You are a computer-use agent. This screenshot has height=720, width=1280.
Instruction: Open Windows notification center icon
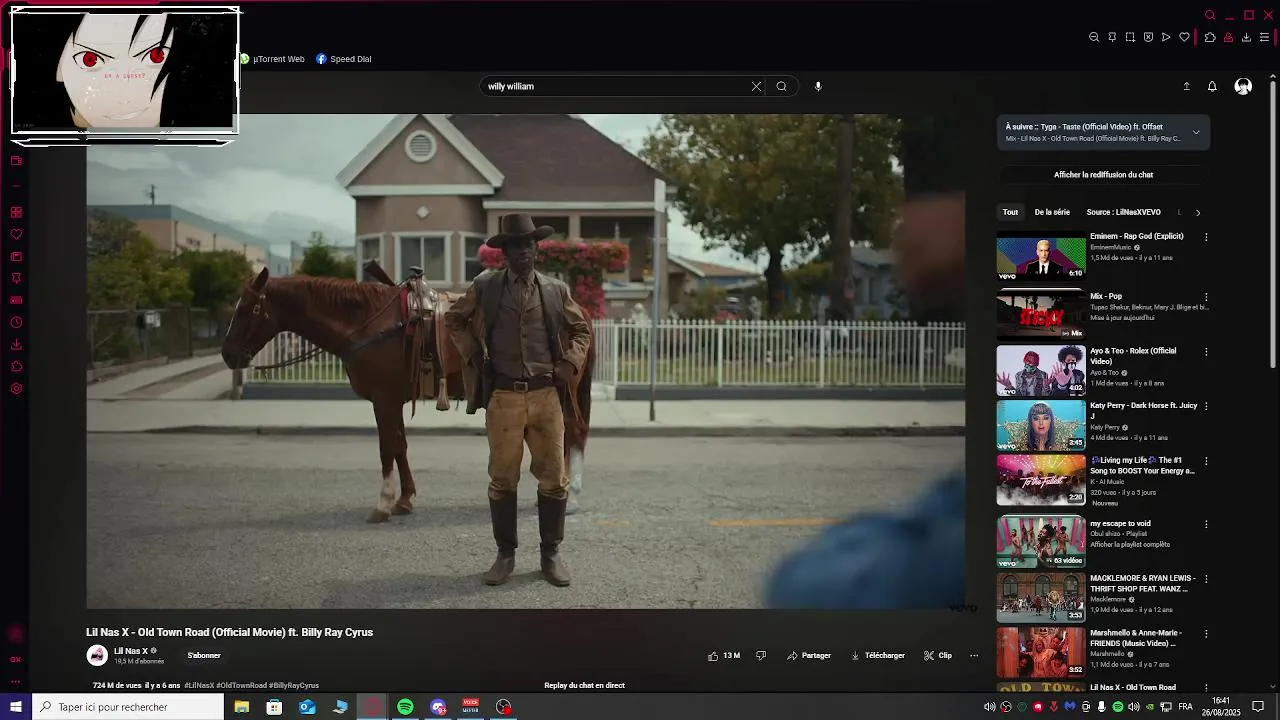click(1258, 707)
